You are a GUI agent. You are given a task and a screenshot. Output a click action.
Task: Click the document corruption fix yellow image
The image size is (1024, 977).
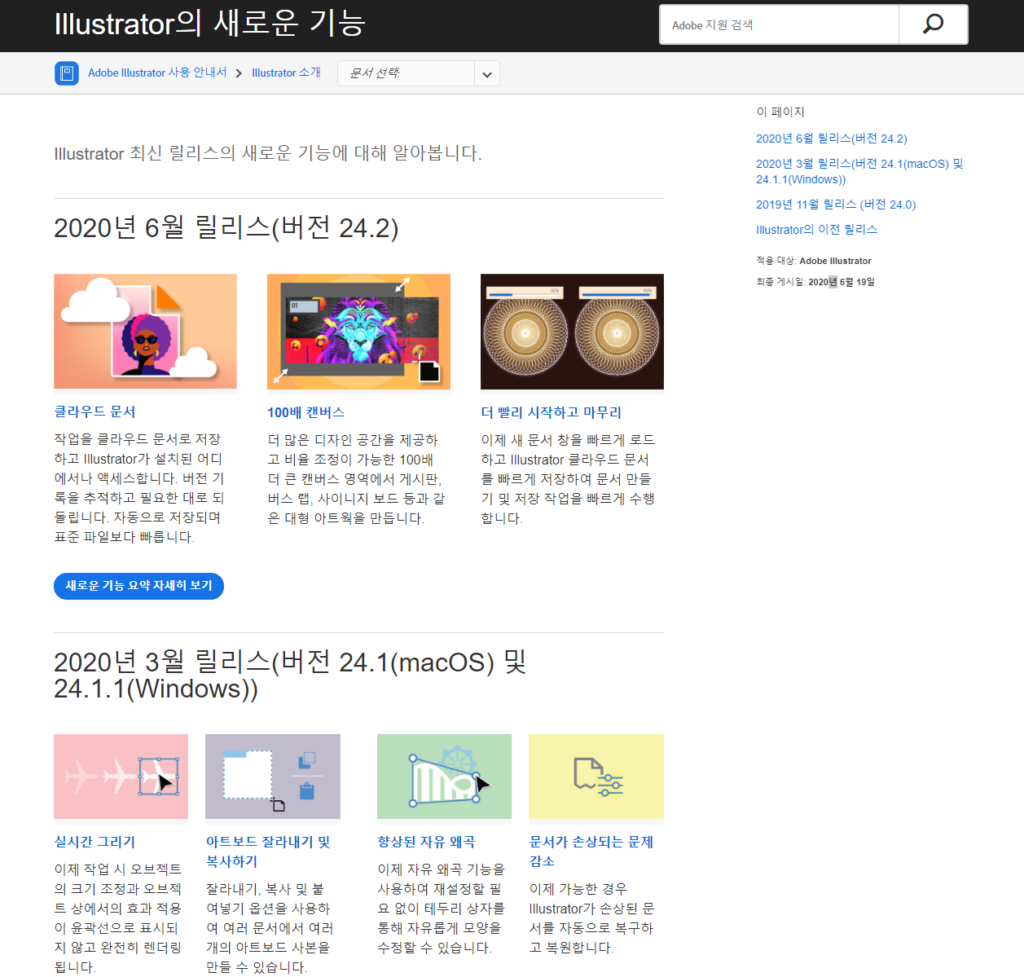(x=596, y=777)
